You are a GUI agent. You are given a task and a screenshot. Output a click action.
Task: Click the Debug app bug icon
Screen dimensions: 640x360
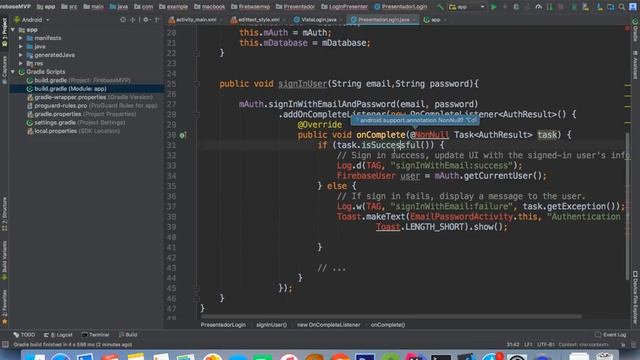coord(516,7)
